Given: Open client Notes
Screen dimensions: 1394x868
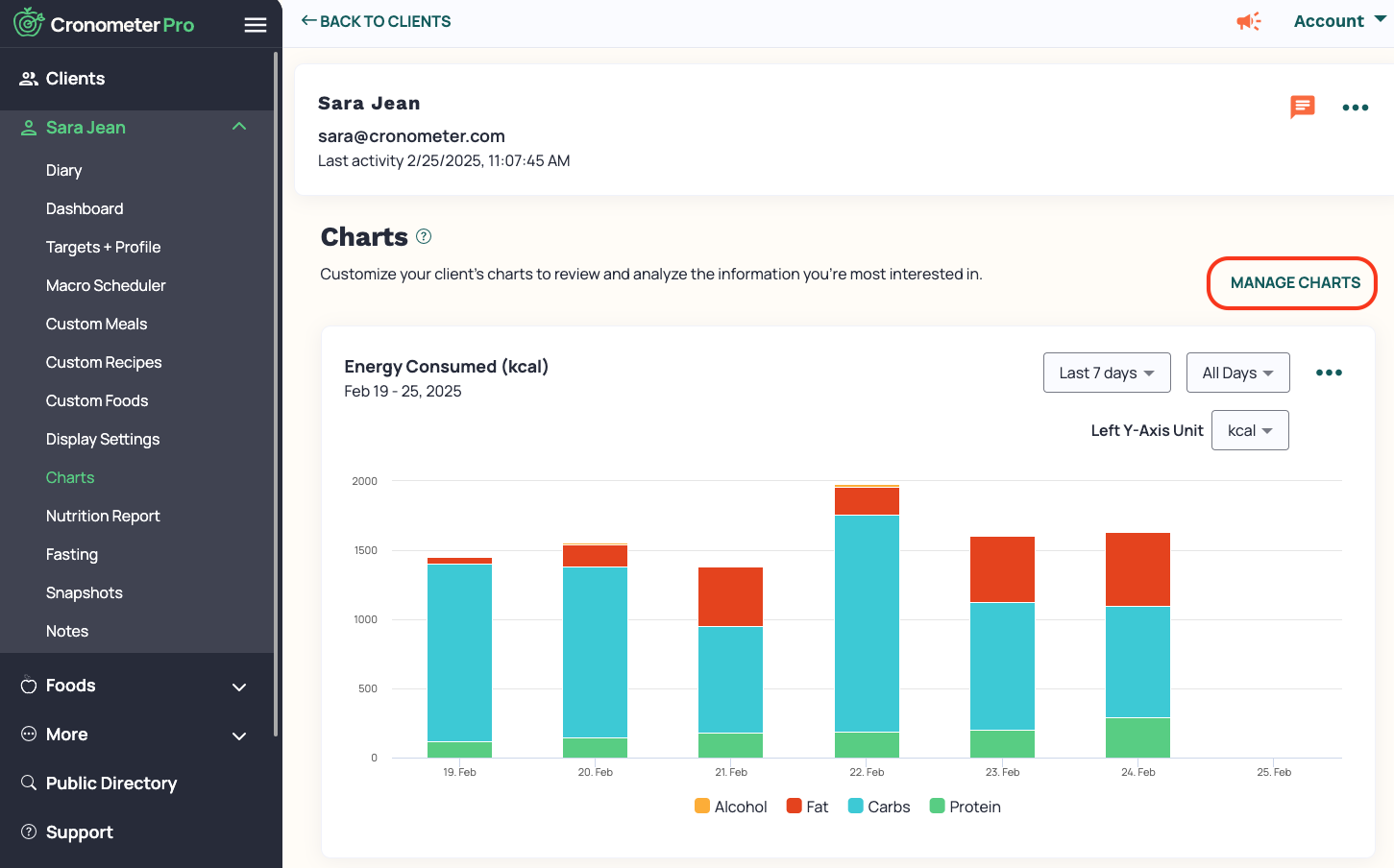Looking at the screenshot, I should pyautogui.click(x=67, y=631).
